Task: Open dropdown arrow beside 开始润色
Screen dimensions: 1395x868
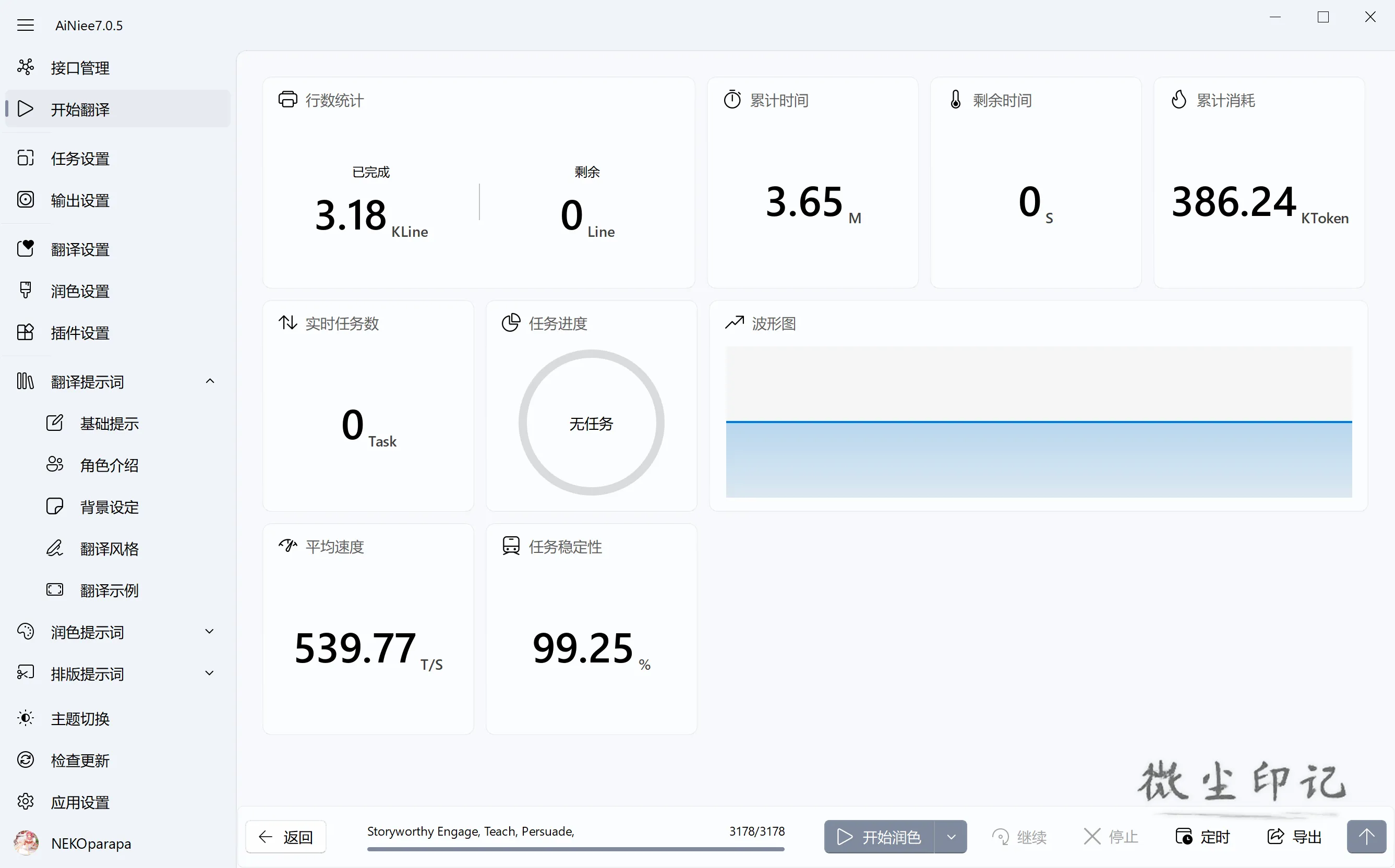Action: [951, 837]
